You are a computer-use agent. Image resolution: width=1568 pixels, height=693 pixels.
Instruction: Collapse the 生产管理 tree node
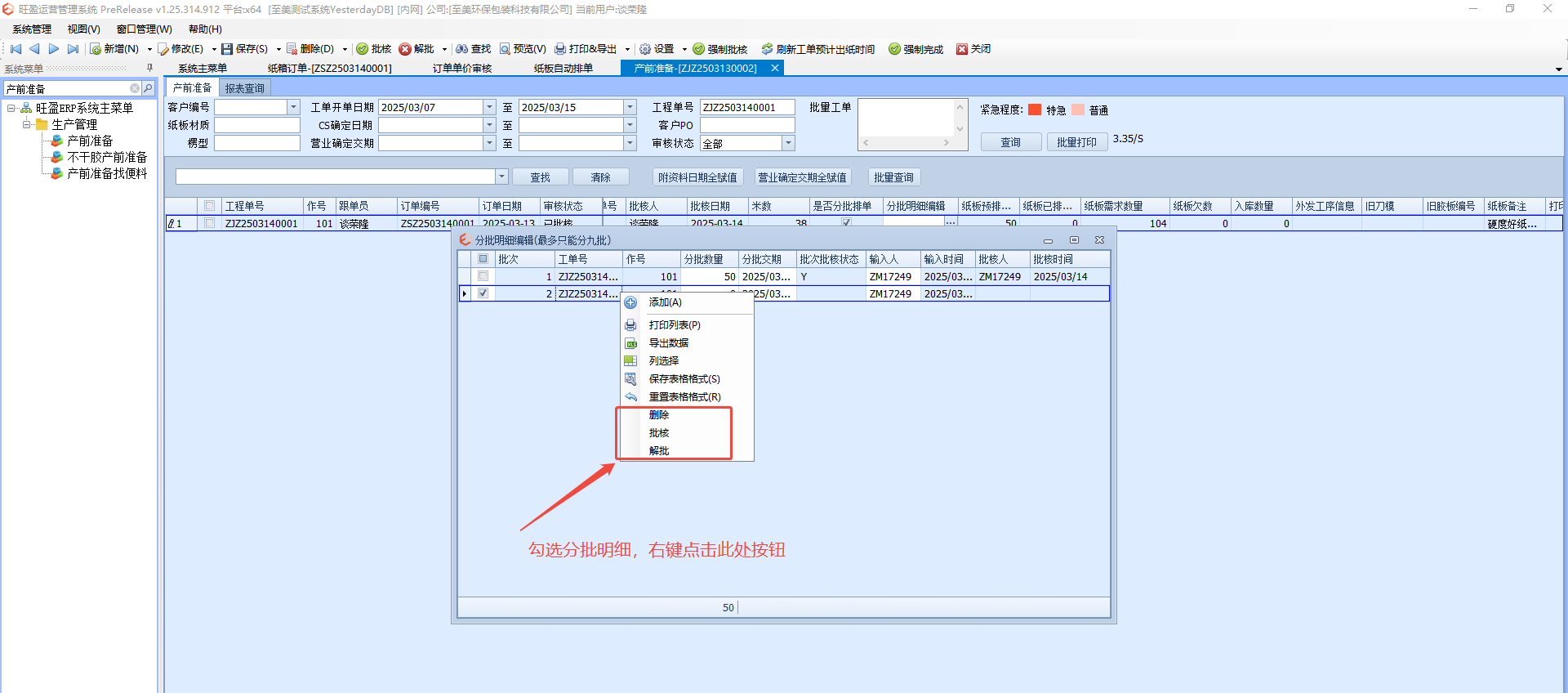(27, 124)
